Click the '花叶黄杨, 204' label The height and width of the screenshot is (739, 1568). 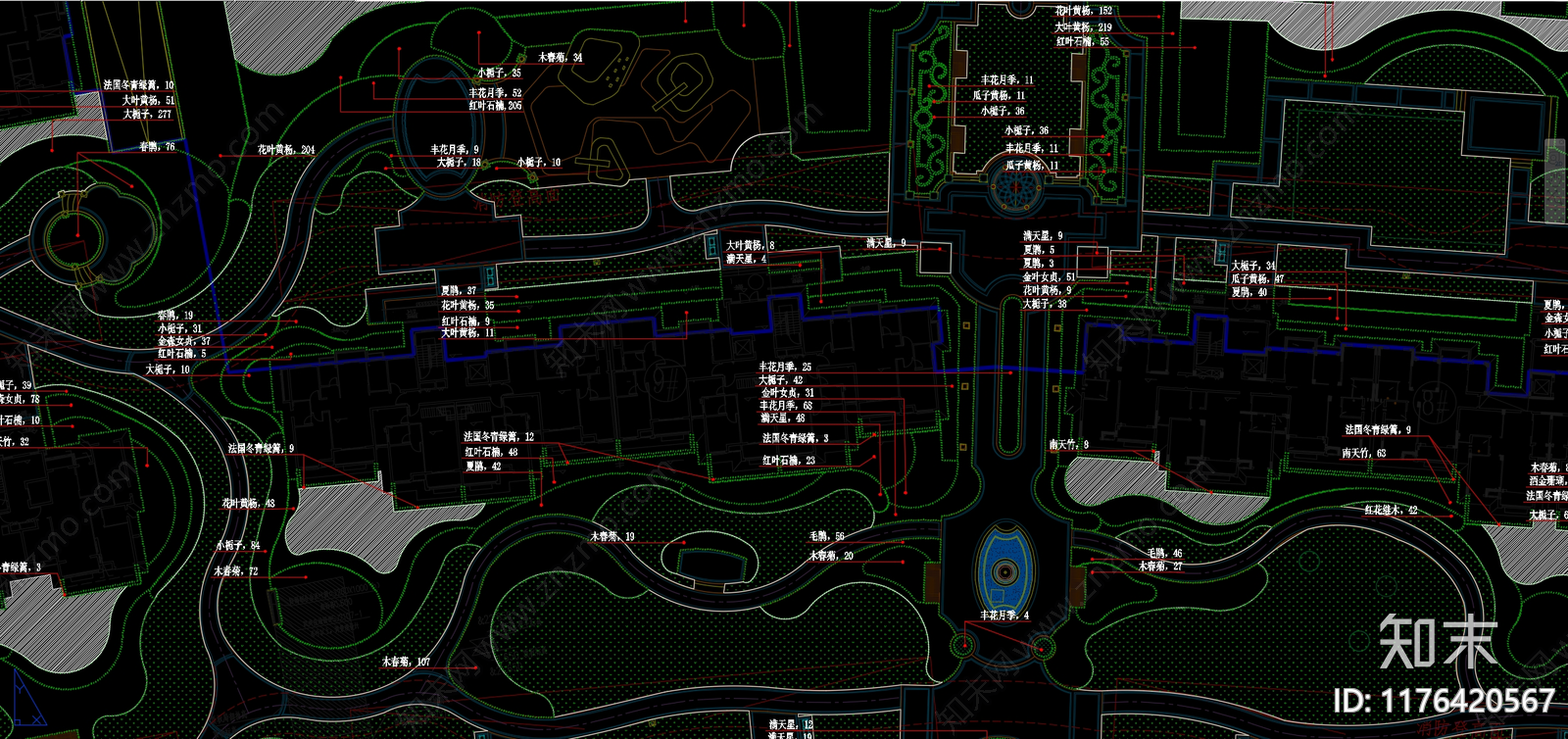286,150
